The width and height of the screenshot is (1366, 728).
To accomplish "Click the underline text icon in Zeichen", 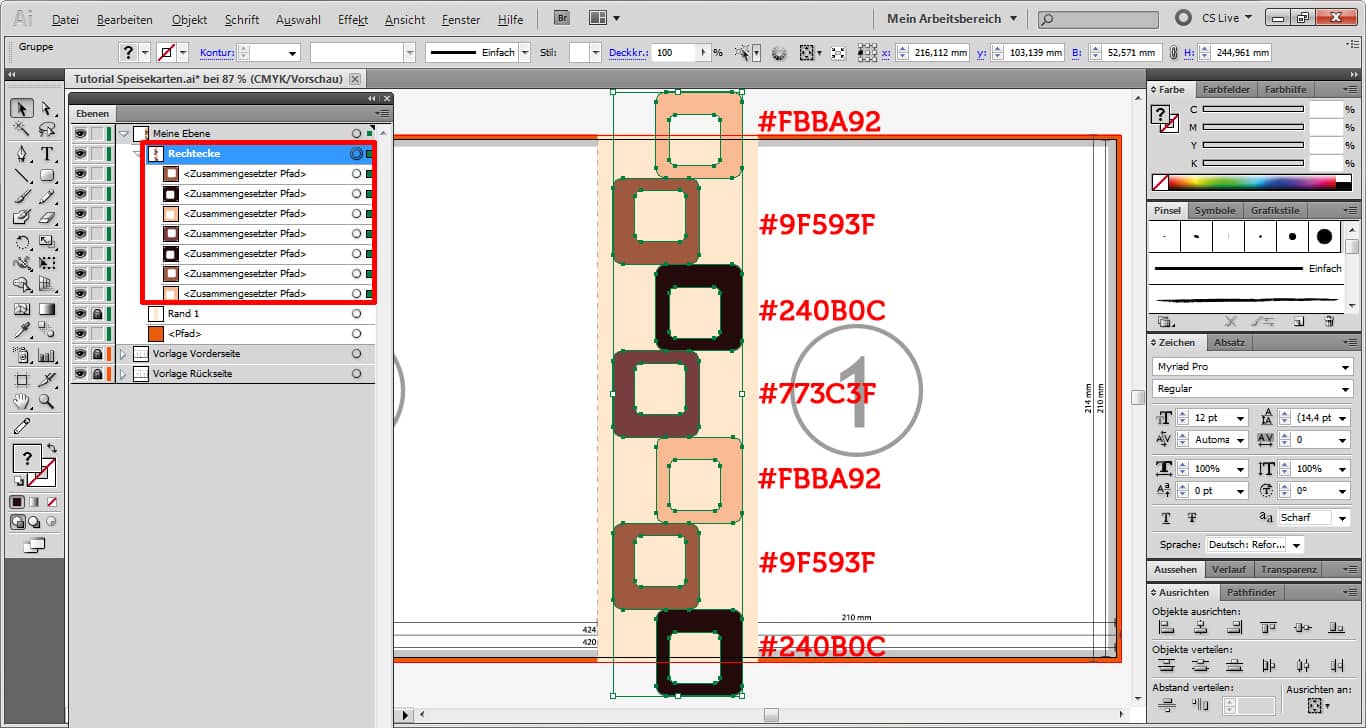I will [1166, 518].
